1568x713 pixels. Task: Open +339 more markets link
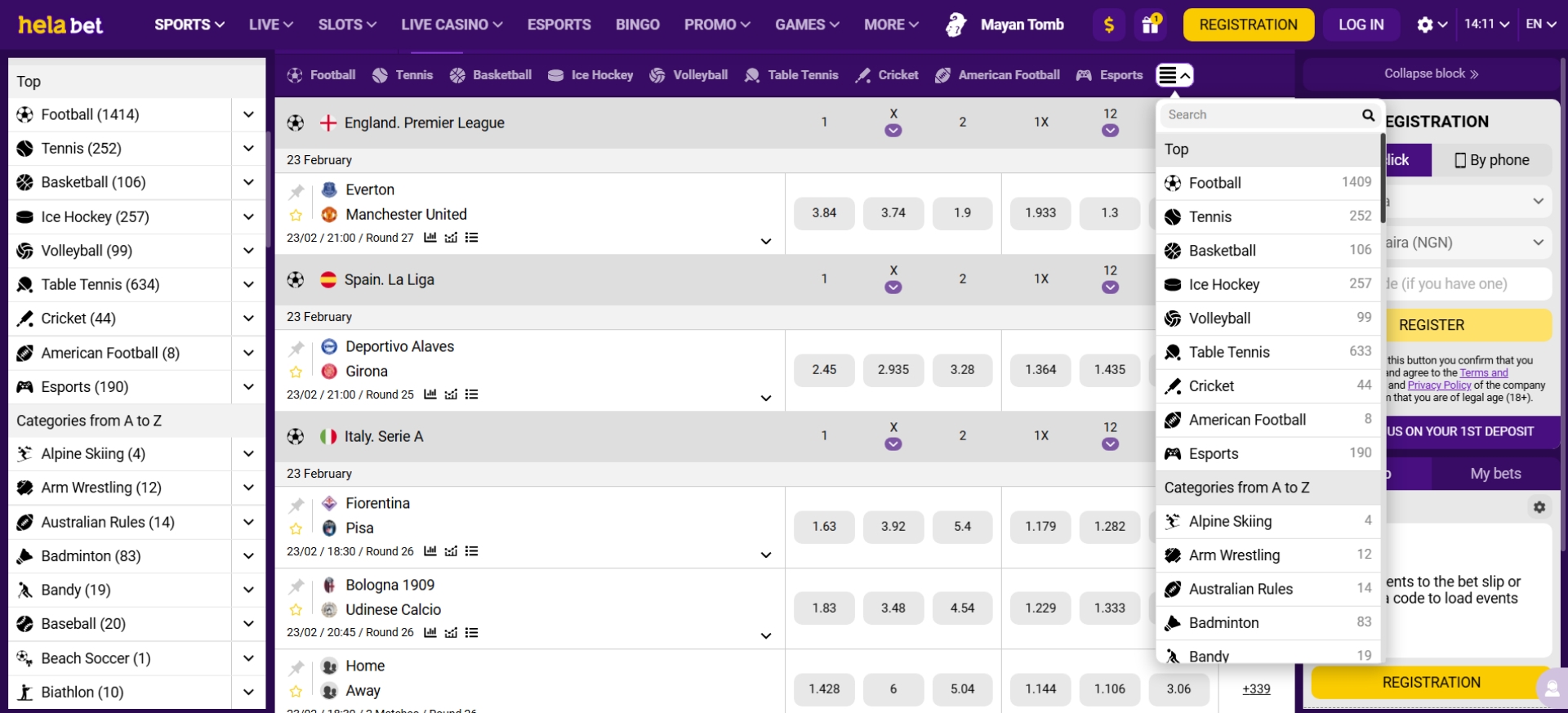[1256, 688]
